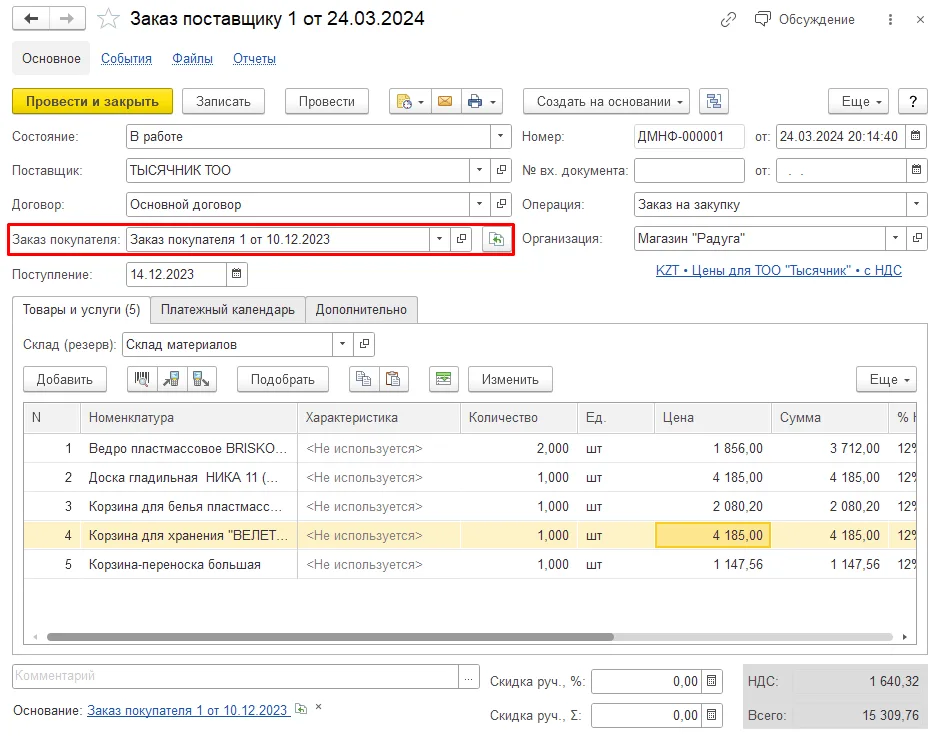Screen dimensions: 936x736
Task: Select the Дополнительно tab
Action: pyautogui.click(x=361, y=310)
